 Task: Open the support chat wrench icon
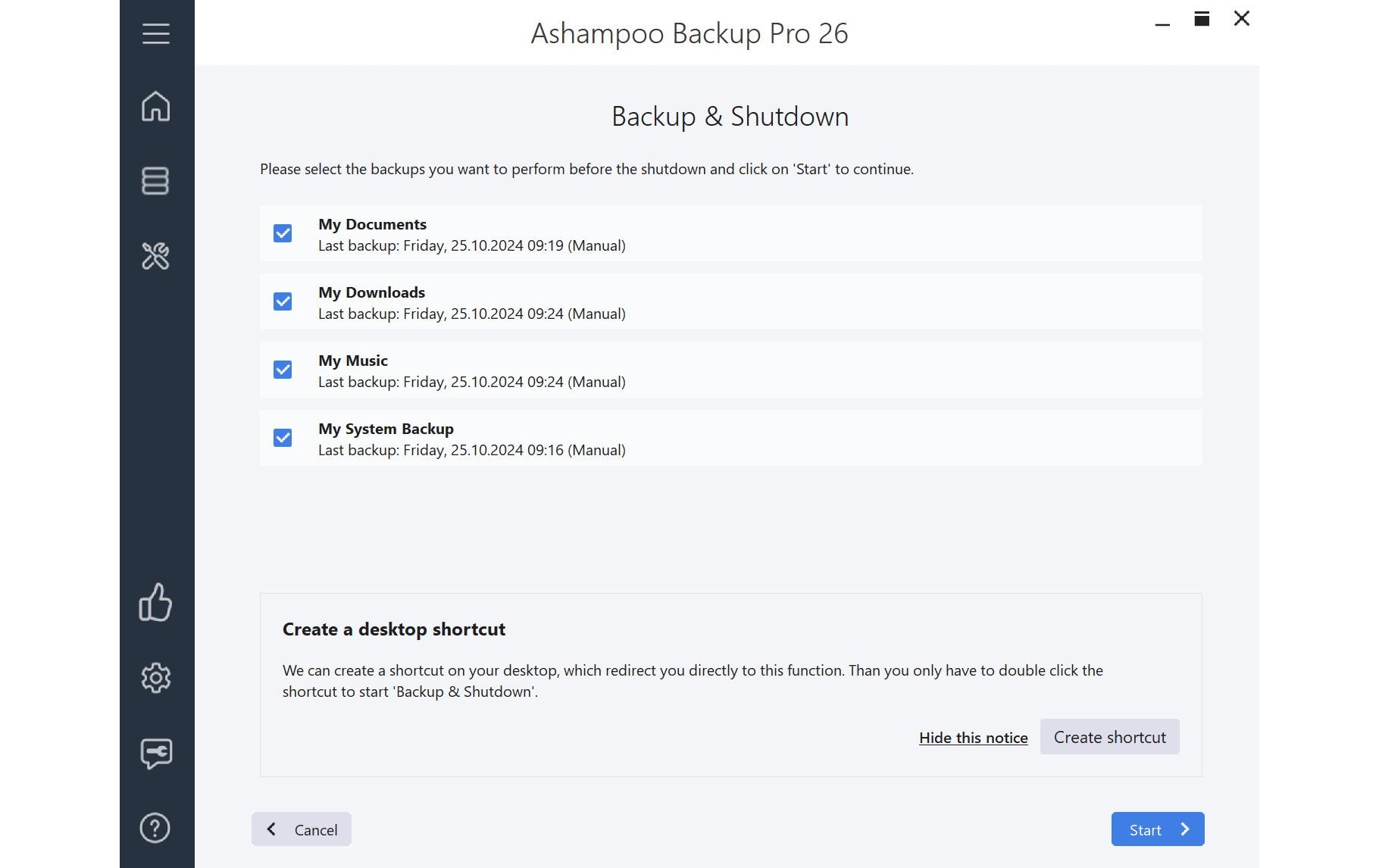tap(155, 754)
